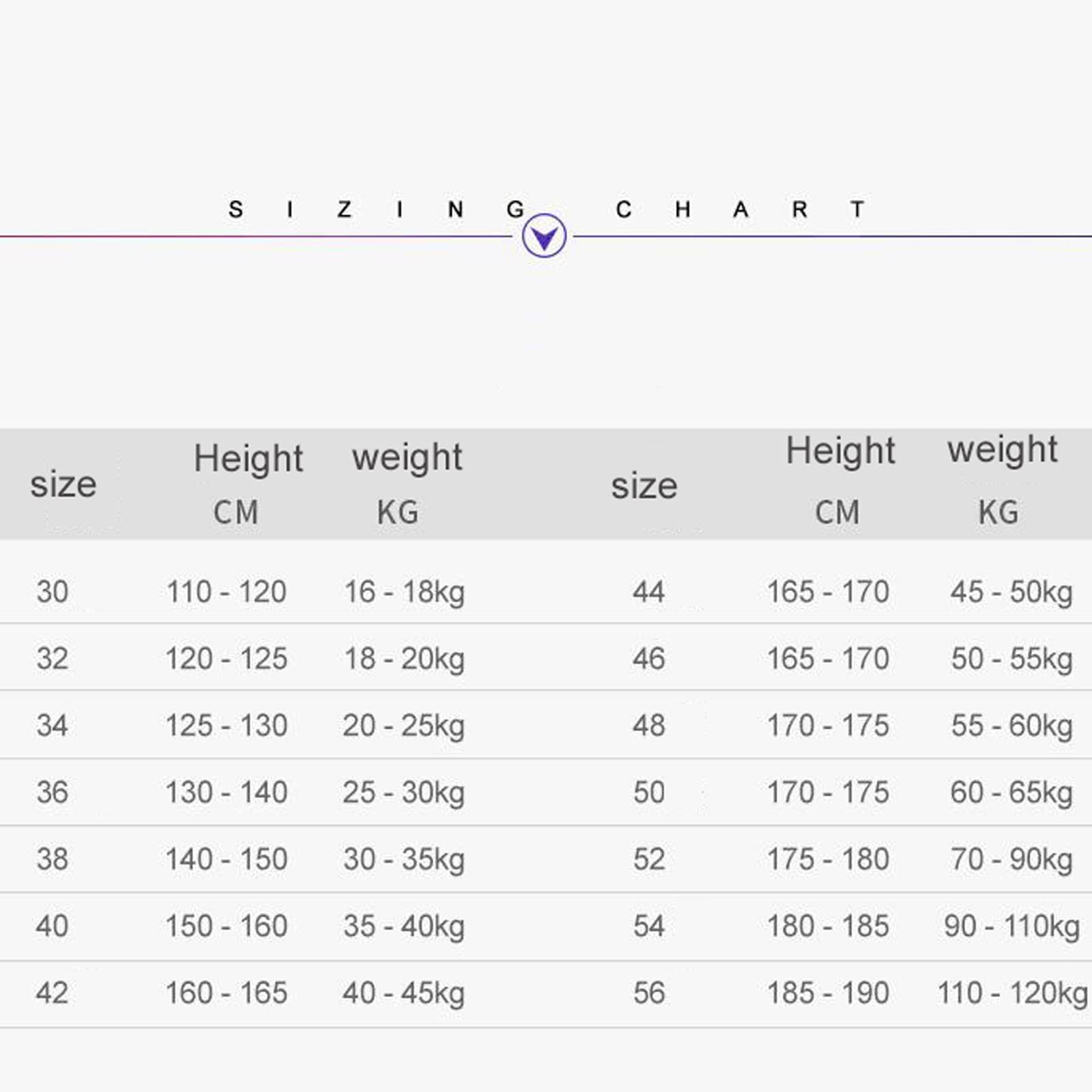Click the 175 - 180 height cell
This screenshot has width=1092, height=1092.
tap(828, 859)
